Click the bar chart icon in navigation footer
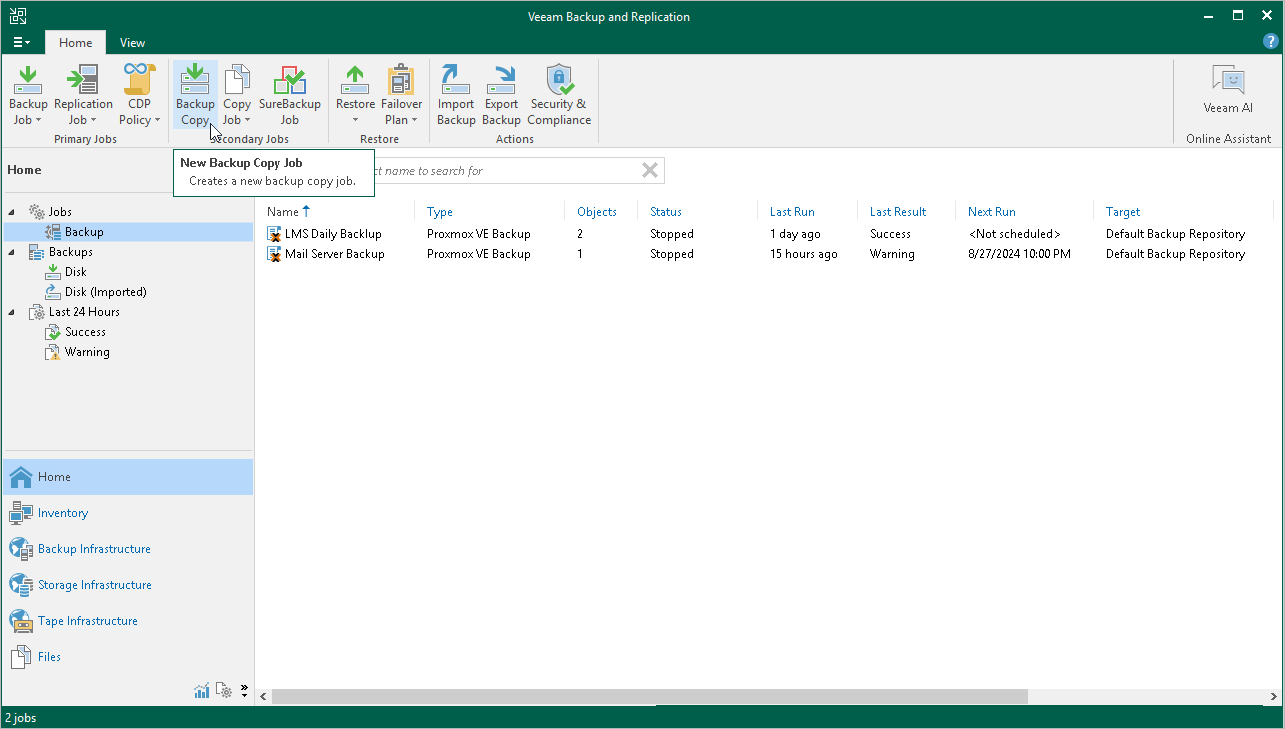Screen dimensions: 1285x729 pyautogui.click(x=202, y=690)
